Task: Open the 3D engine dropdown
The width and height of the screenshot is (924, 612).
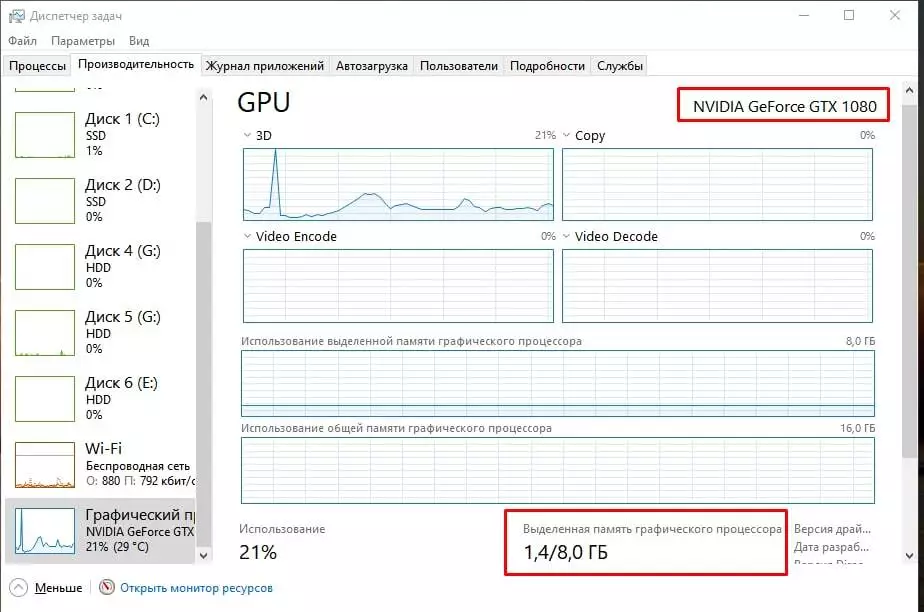Action: click(248, 135)
